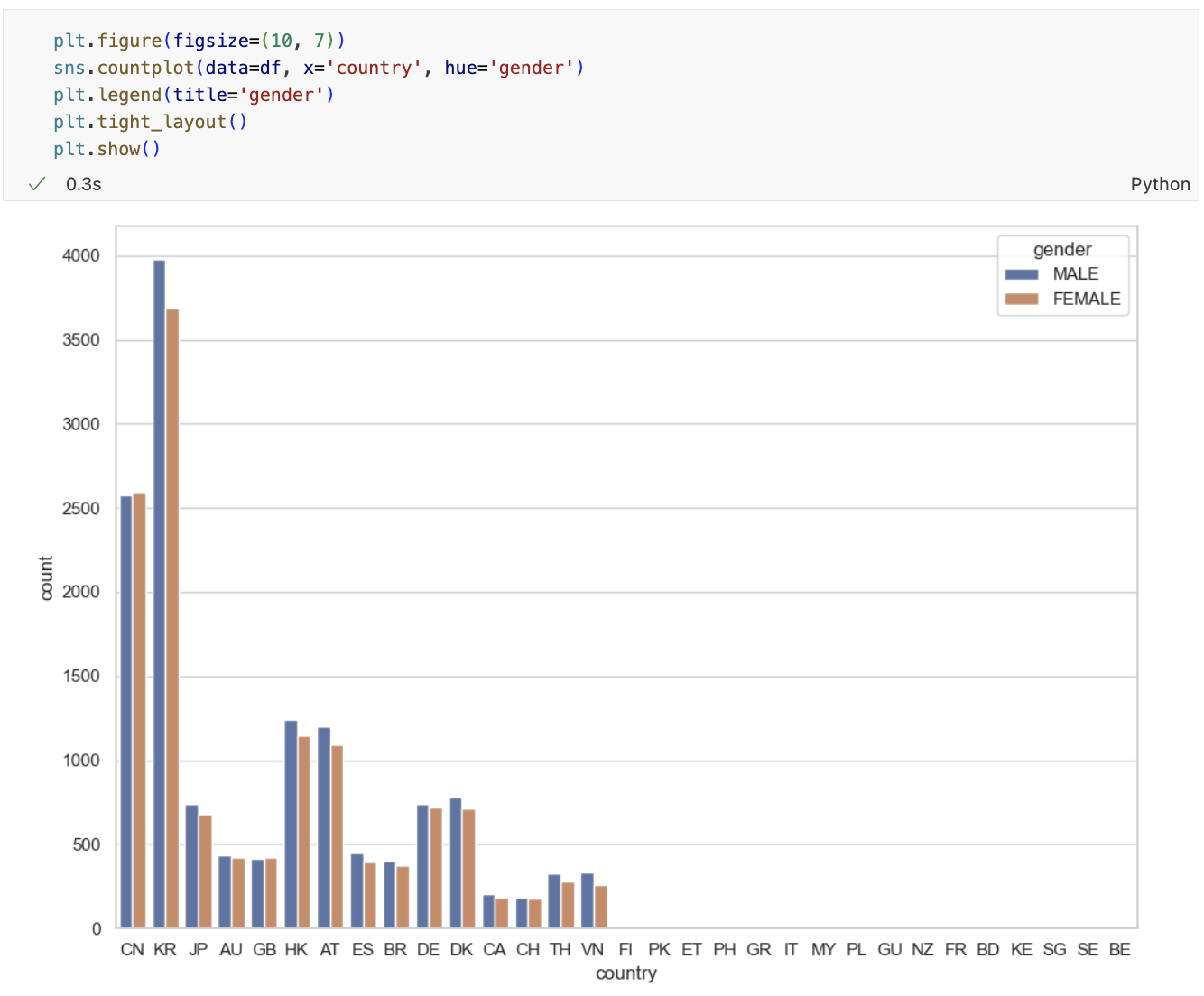Click the 1000 y-axis tick label
The width and height of the screenshot is (1204, 996).
(x=81, y=761)
